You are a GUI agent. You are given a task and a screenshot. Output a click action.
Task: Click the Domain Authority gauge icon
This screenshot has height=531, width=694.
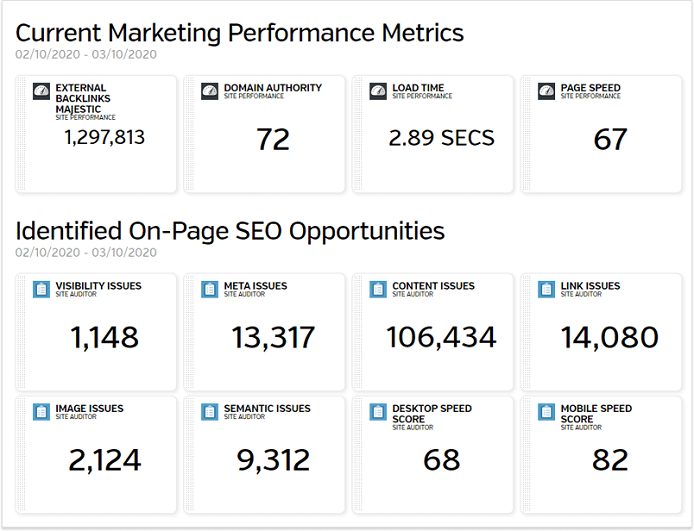point(210,91)
